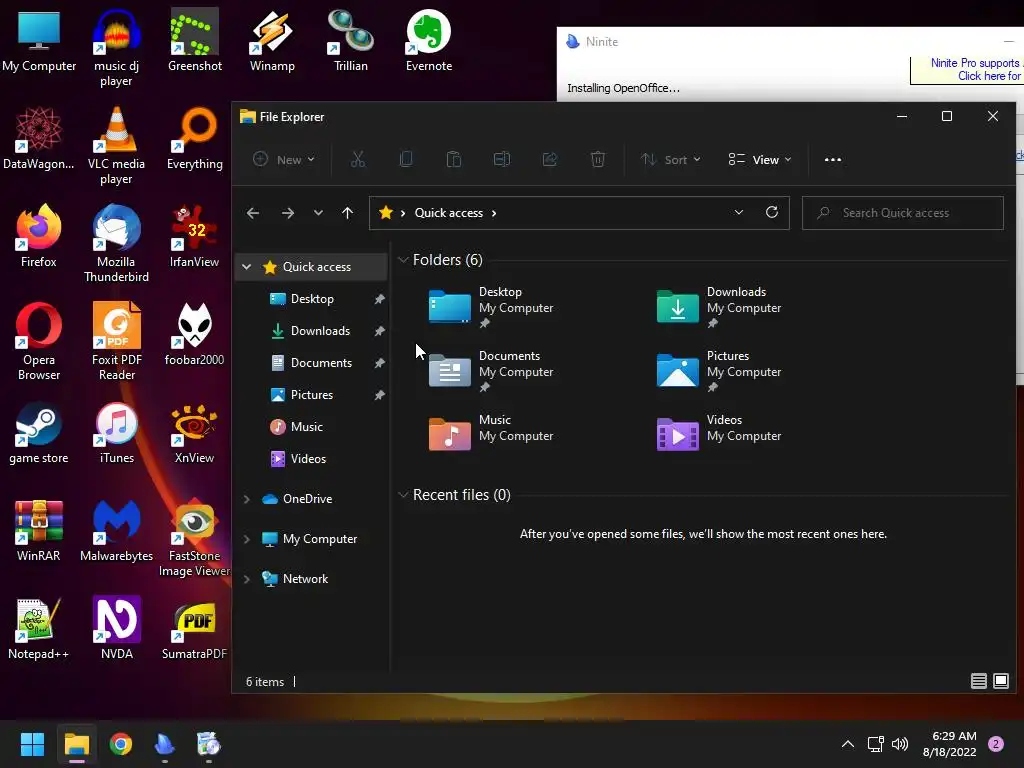Select the Videos folder tile
The width and height of the screenshot is (1024, 768).
[x=718, y=433]
